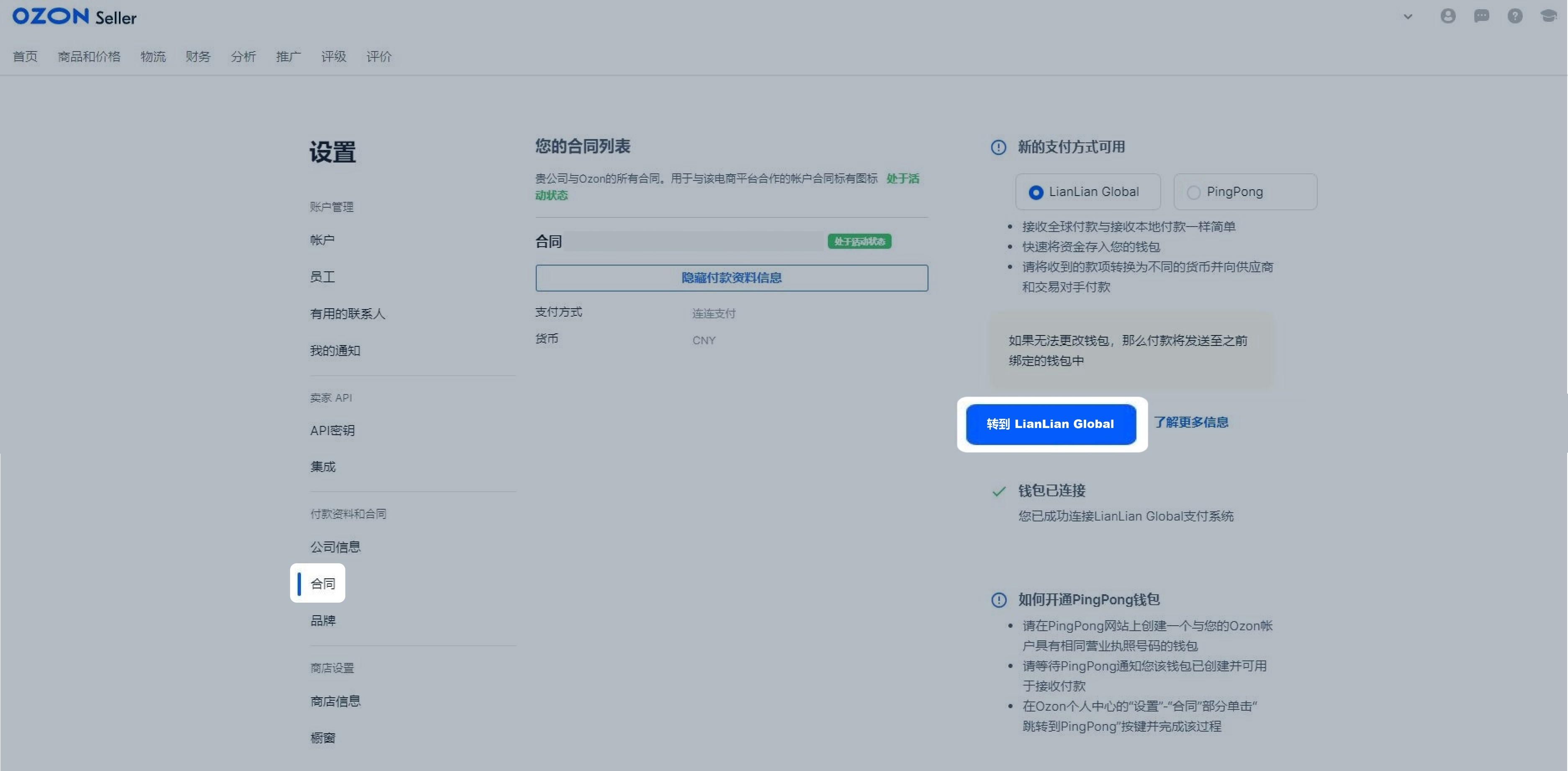Select the PingPong radio option

pos(1193,193)
